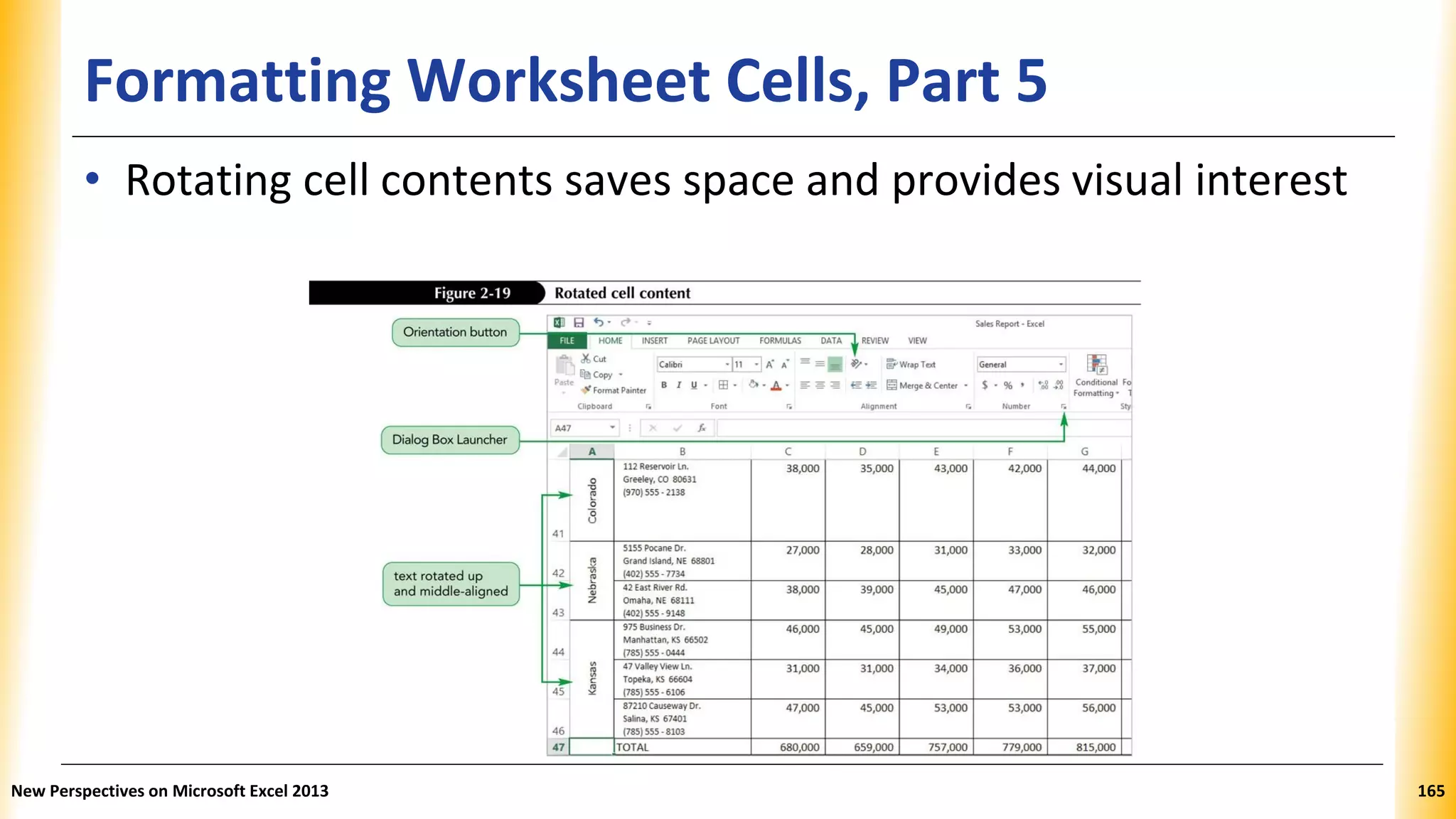The image size is (1456, 819).
Task: Click the Middle Align icon
Action: 820,363
